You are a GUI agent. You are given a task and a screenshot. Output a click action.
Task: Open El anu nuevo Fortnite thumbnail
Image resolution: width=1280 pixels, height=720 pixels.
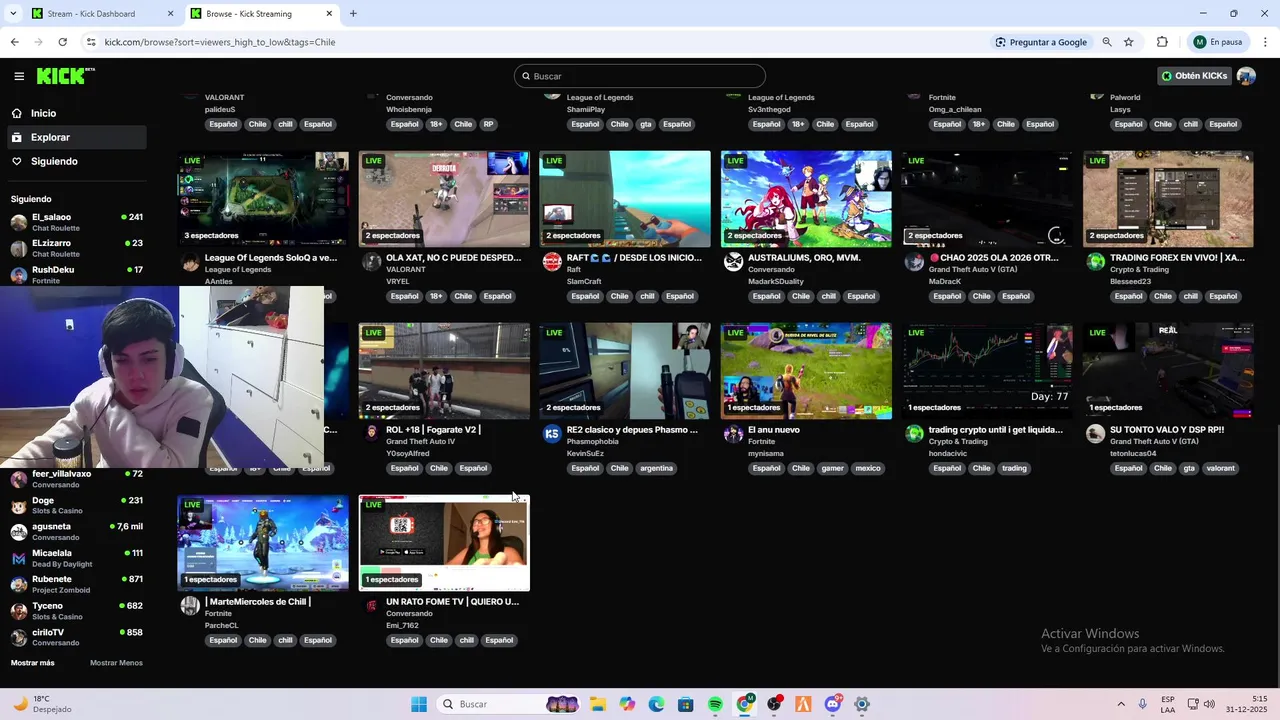pos(806,371)
